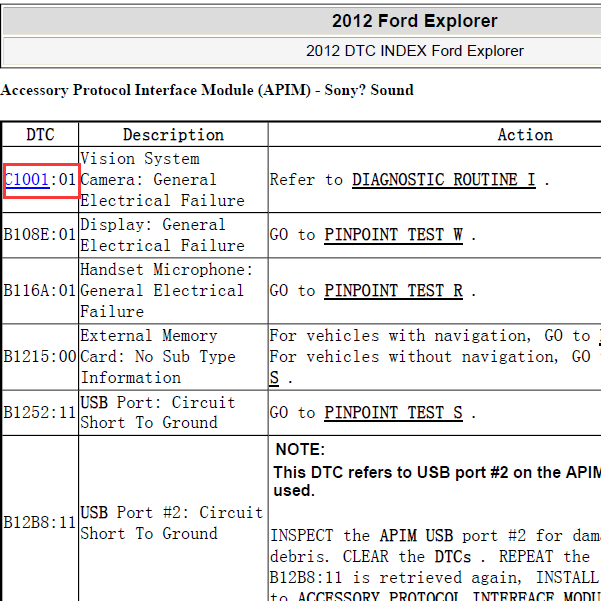This screenshot has height=601, width=601.
Task: Click the NOTE: label in B12B8:11 row
Action: (300, 449)
